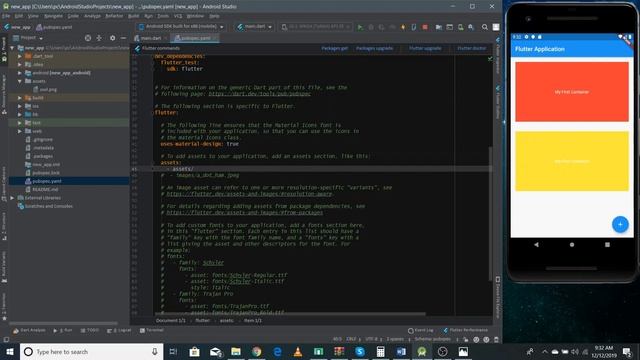The height and width of the screenshot is (360, 640).
Task: Click the 'assets' breadcrumb at editor bottom
Action: coord(227,320)
